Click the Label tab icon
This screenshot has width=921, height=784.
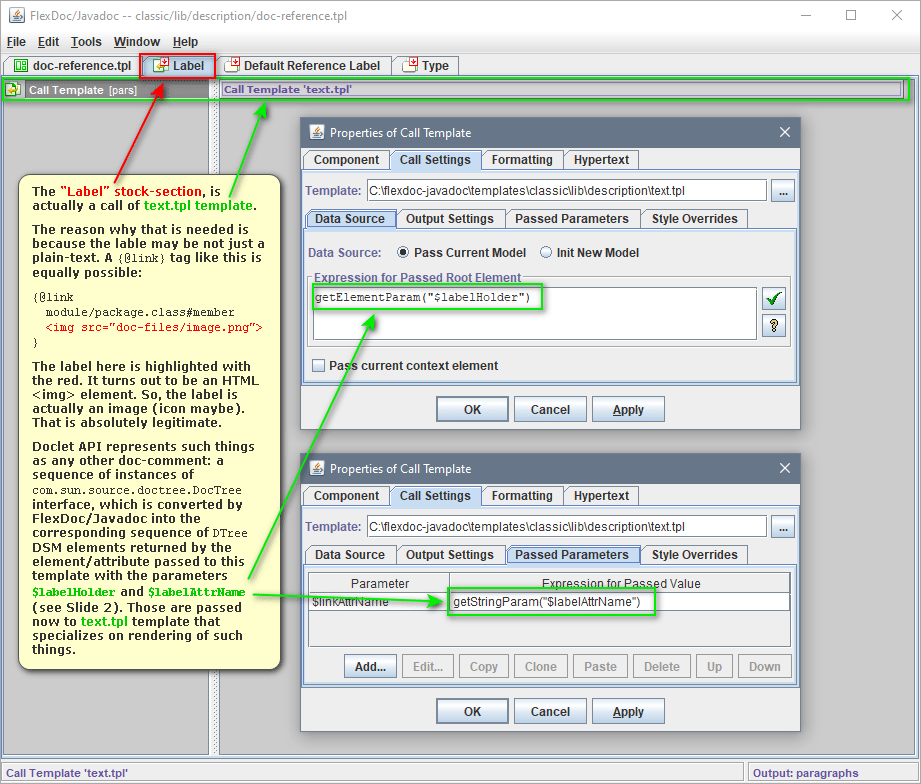pos(160,66)
